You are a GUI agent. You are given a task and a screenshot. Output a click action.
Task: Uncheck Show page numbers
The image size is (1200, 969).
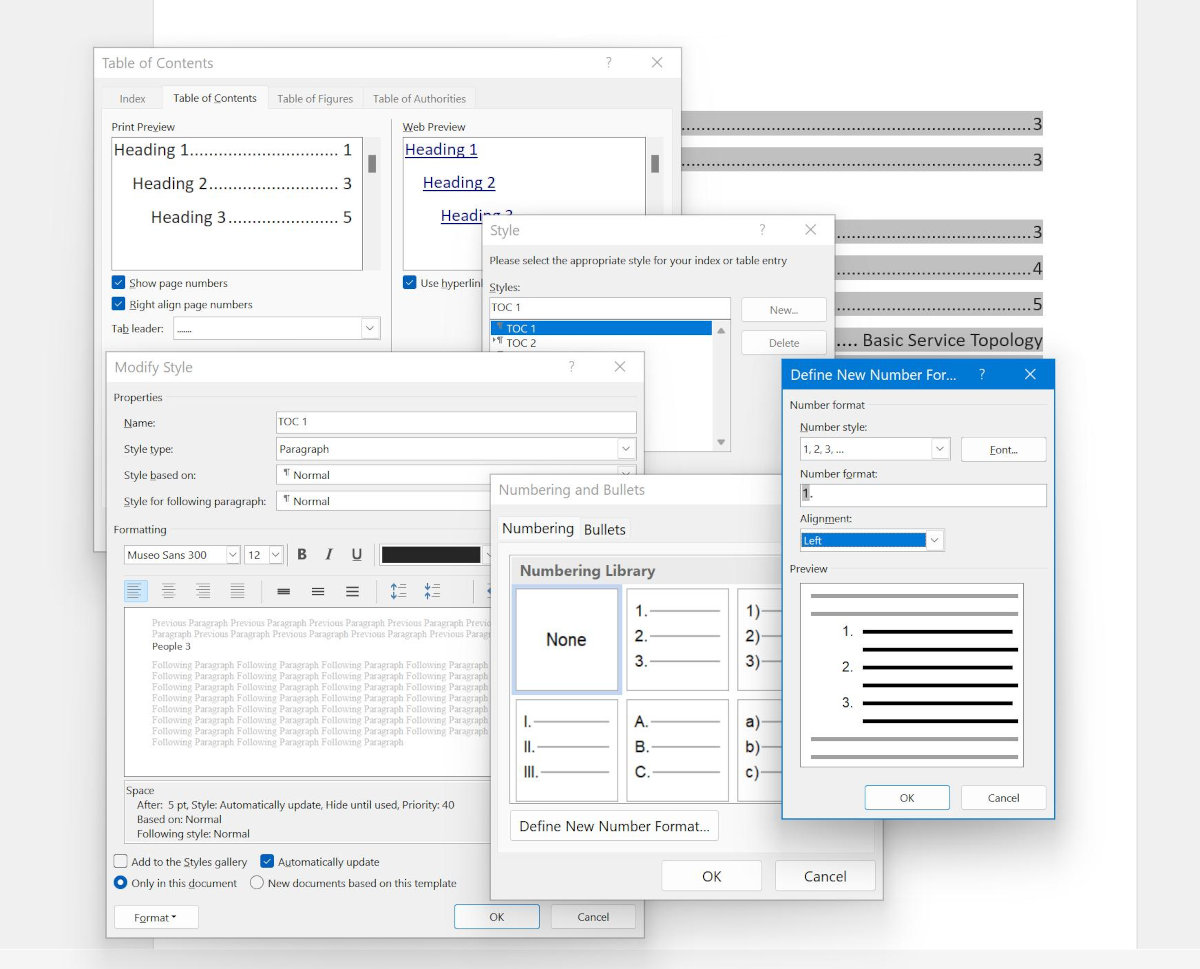click(121, 283)
